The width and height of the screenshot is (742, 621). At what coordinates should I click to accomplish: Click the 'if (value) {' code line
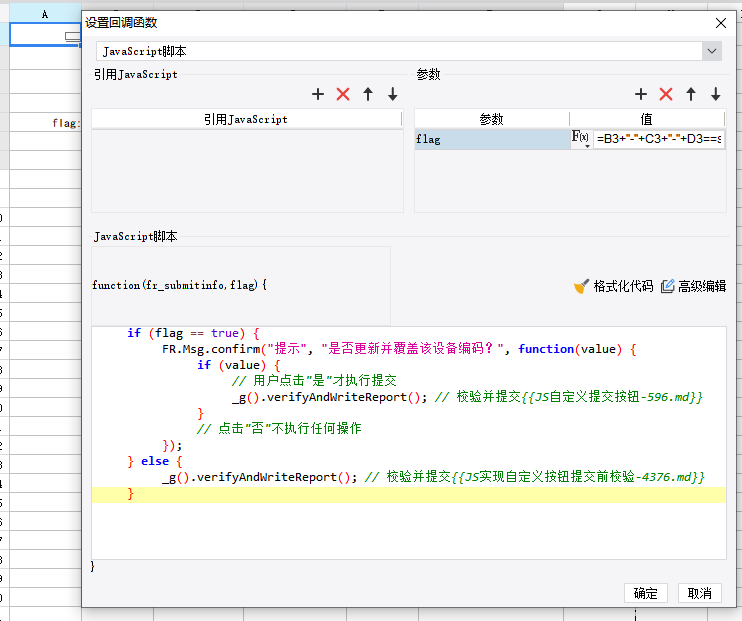(239, 365)
